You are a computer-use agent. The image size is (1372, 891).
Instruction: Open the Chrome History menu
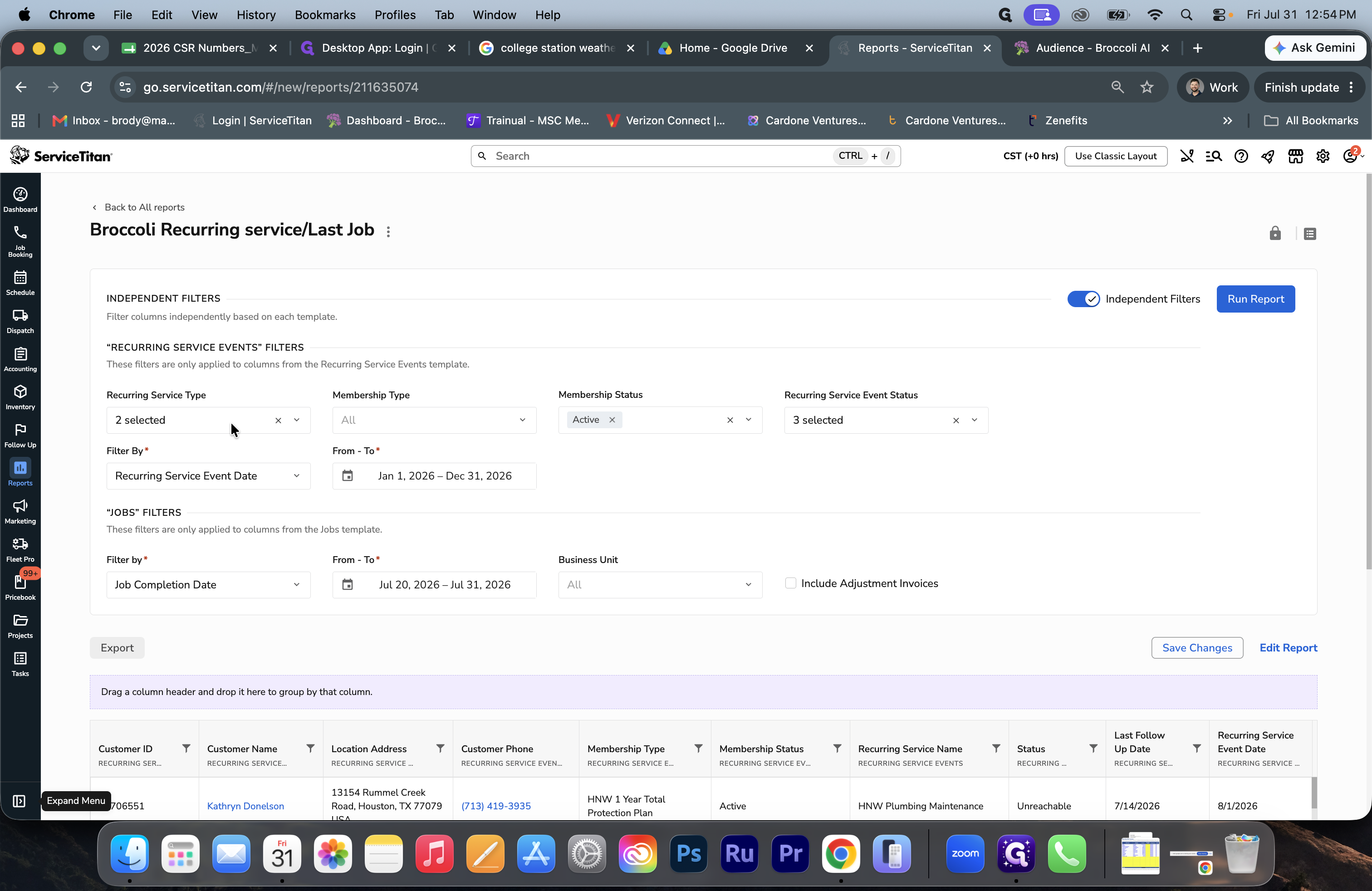point(255,15)
